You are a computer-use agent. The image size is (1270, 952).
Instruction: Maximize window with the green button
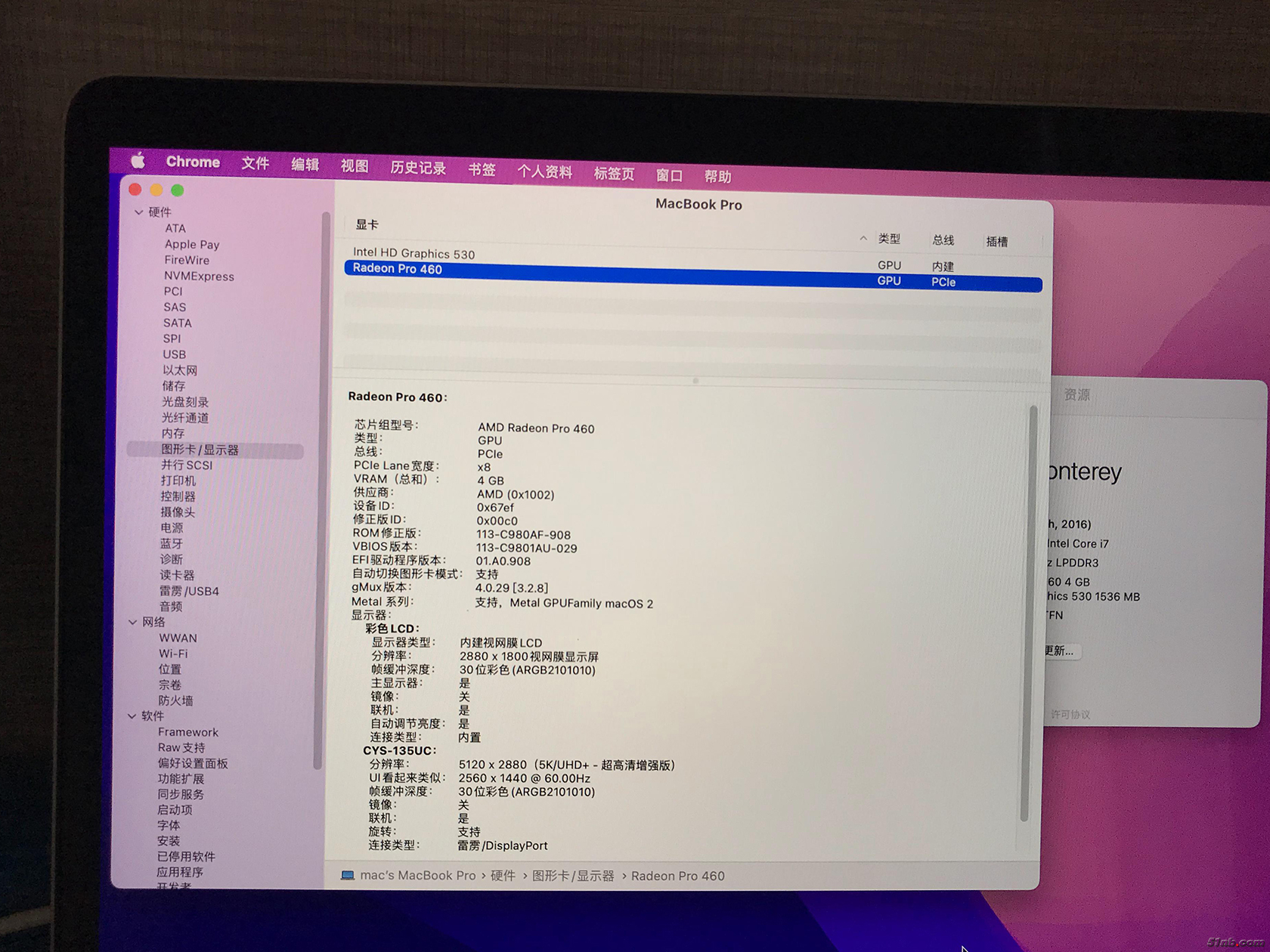click(x=178, y=190)
